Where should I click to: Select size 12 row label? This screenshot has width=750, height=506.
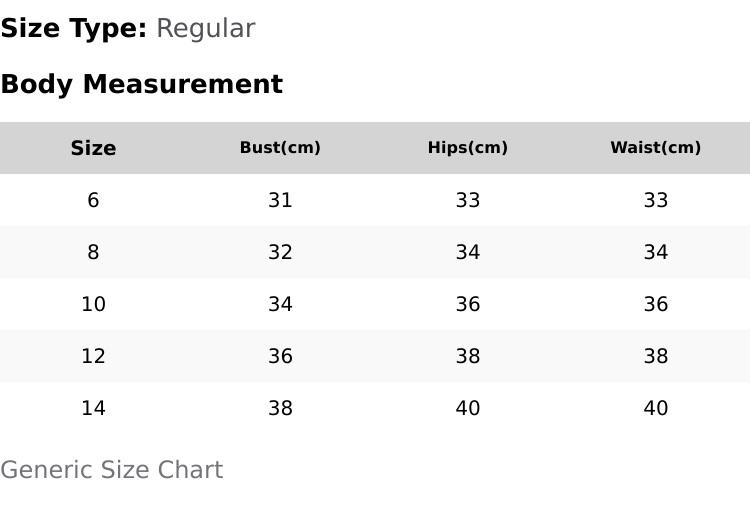pos(93,356)
